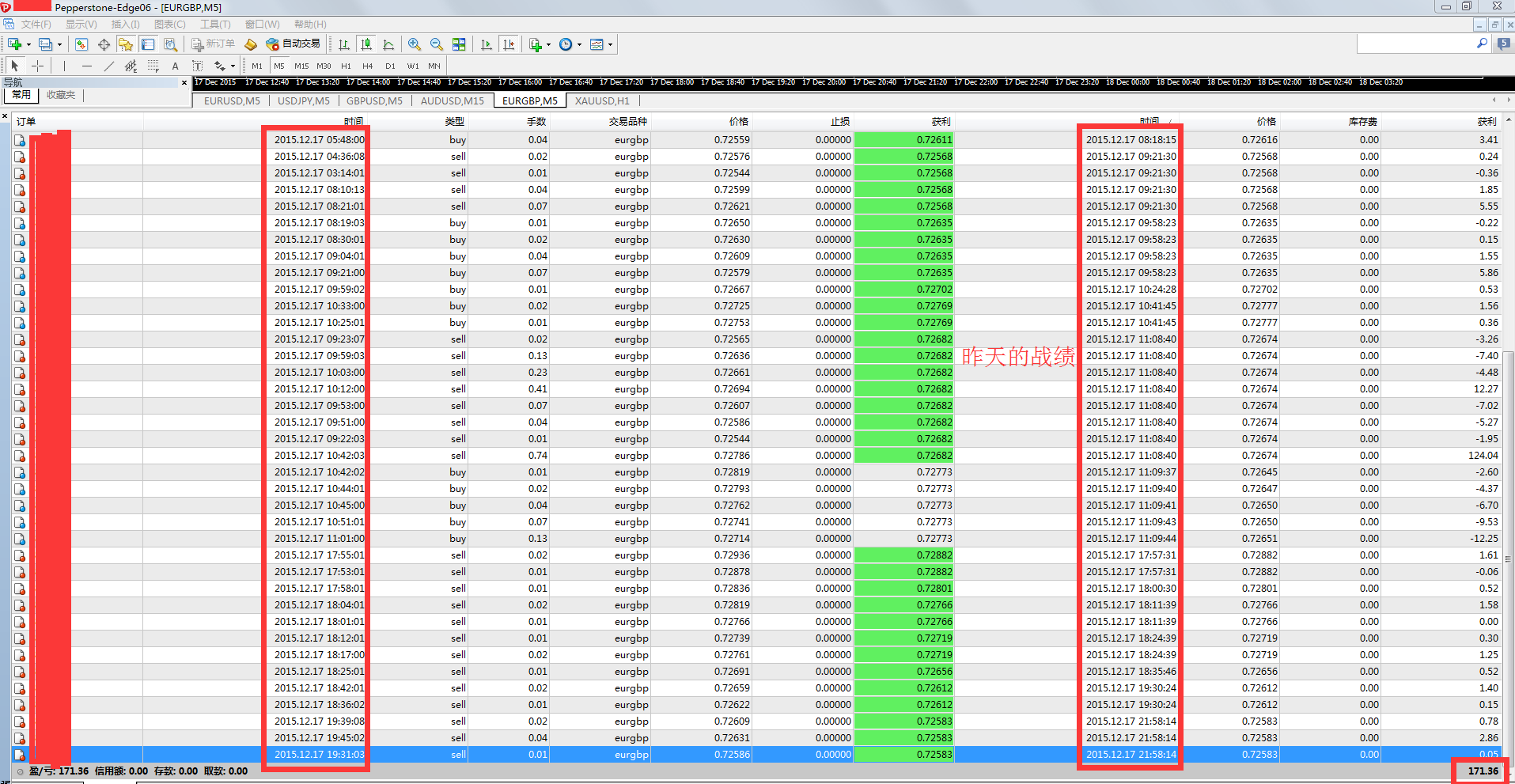
Task: Expand the new chart dropdown arrow
Action: 28,44
